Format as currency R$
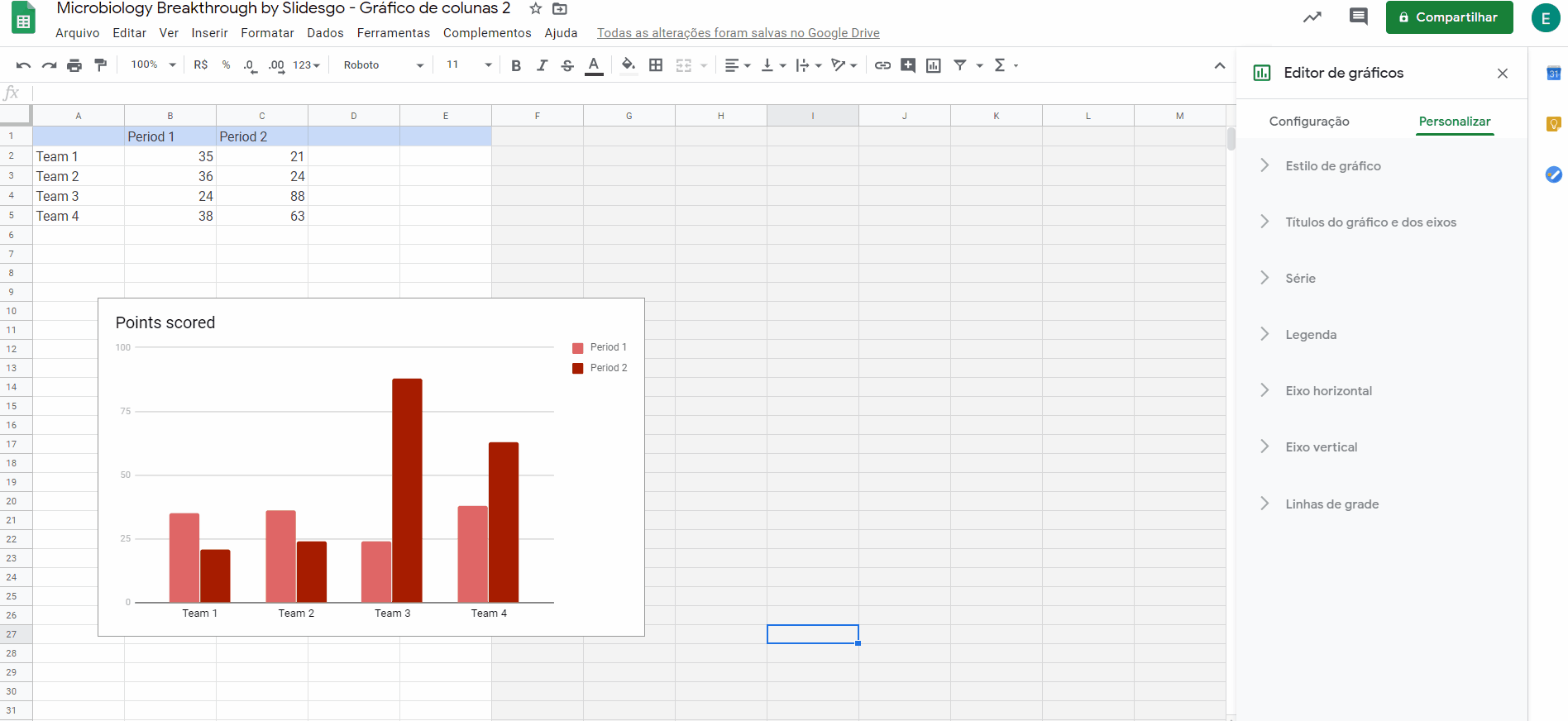1568x721 pixels. coord(201,65)
